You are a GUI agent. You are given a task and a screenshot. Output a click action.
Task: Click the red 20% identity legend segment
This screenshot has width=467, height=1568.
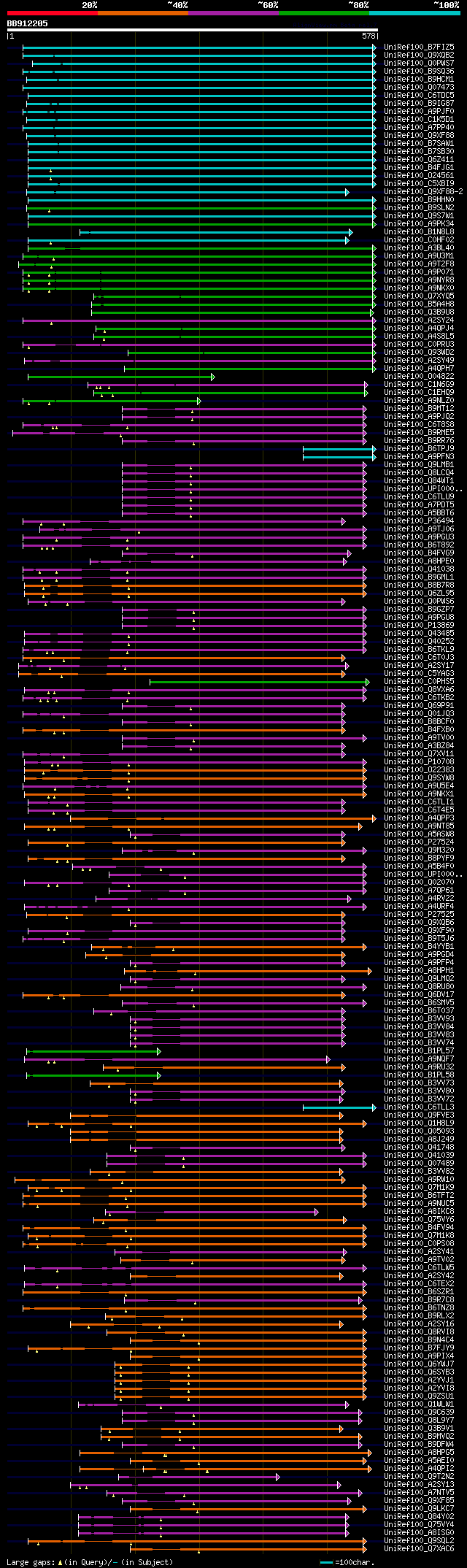[x=53, y=13]
